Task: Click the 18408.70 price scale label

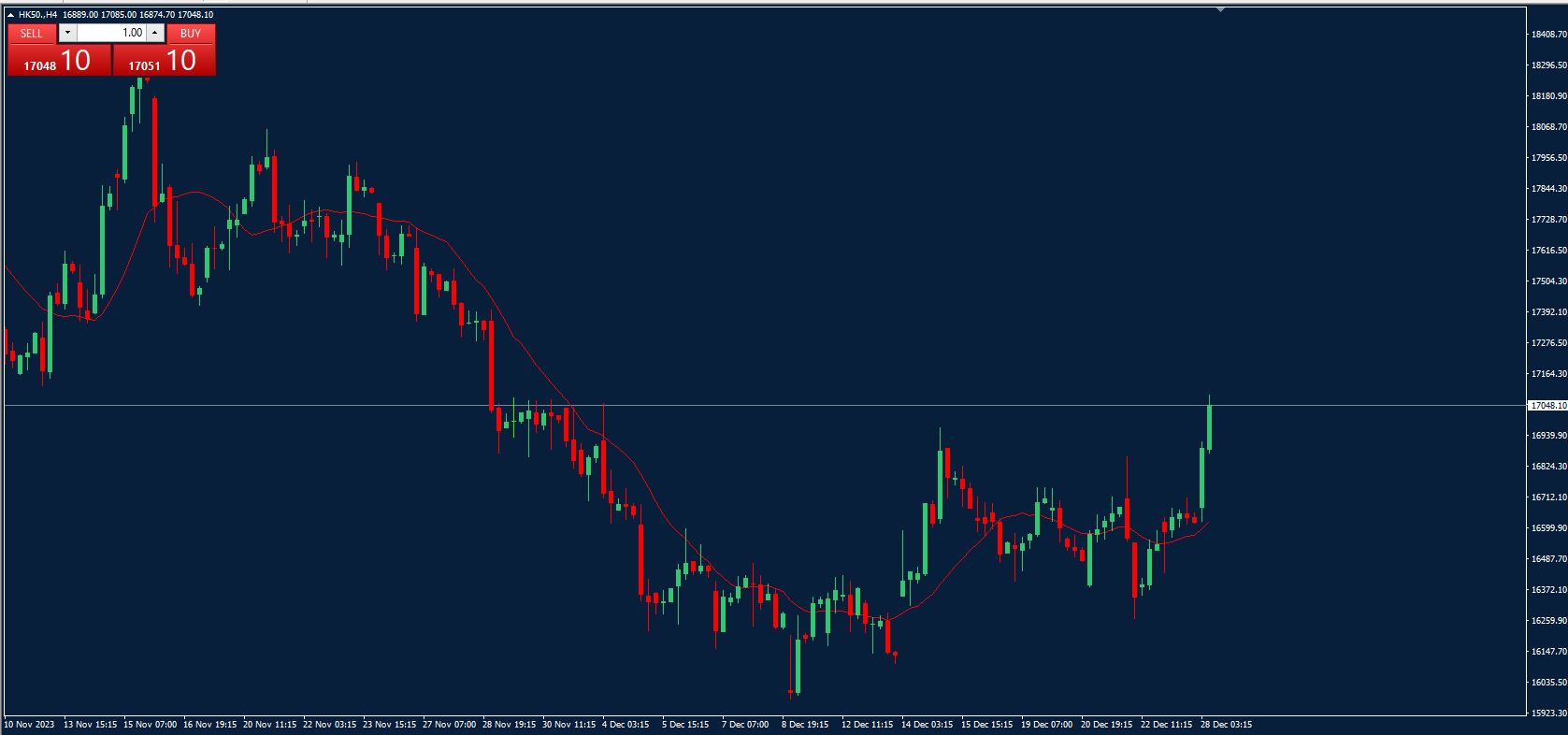Action: (x=1548, y=35)
